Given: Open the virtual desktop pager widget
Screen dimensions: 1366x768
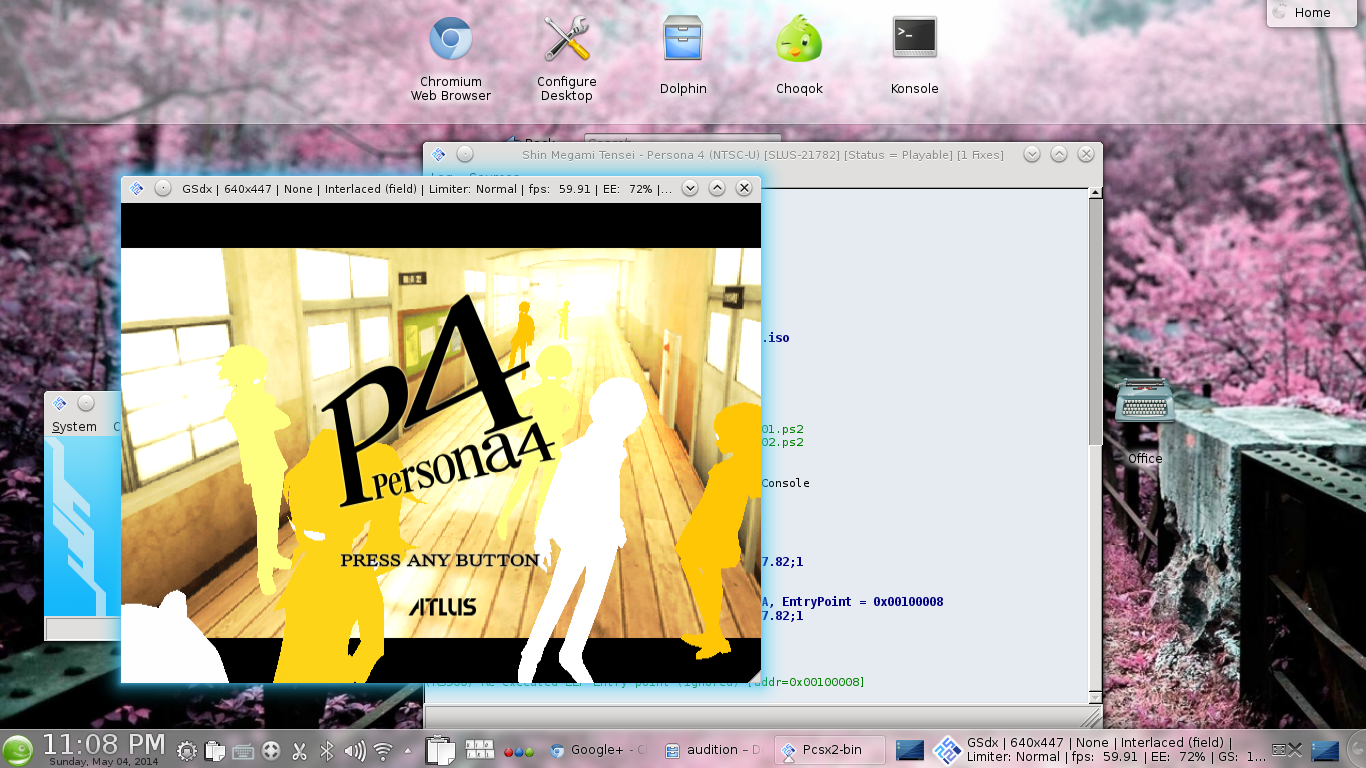Looking at the screenshot, I should tap(480, 750).
